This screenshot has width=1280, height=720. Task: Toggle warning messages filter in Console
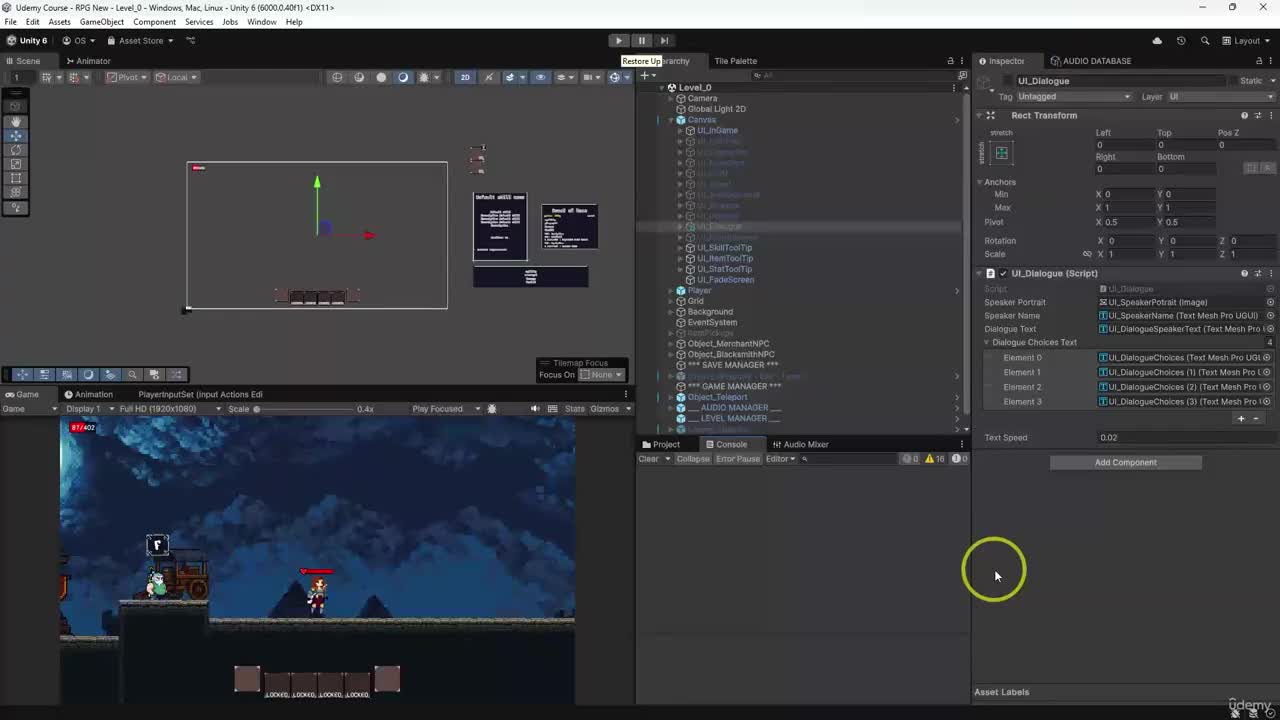click(934, 459)
